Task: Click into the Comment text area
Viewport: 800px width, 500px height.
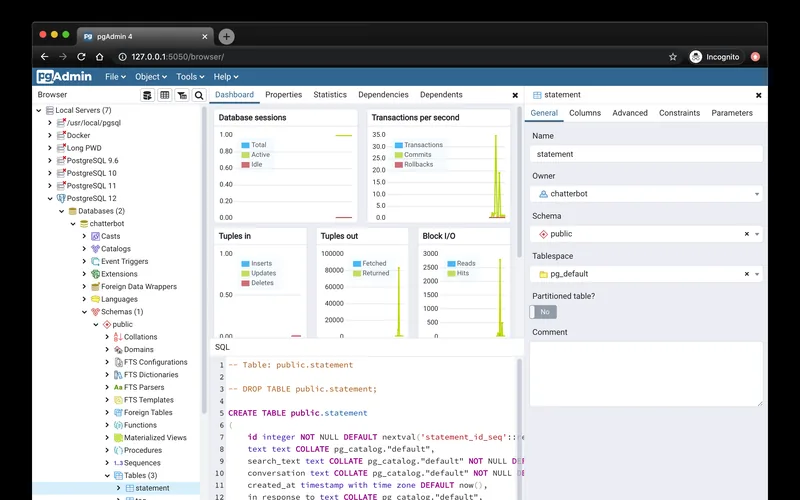Action: coord(646,374)
